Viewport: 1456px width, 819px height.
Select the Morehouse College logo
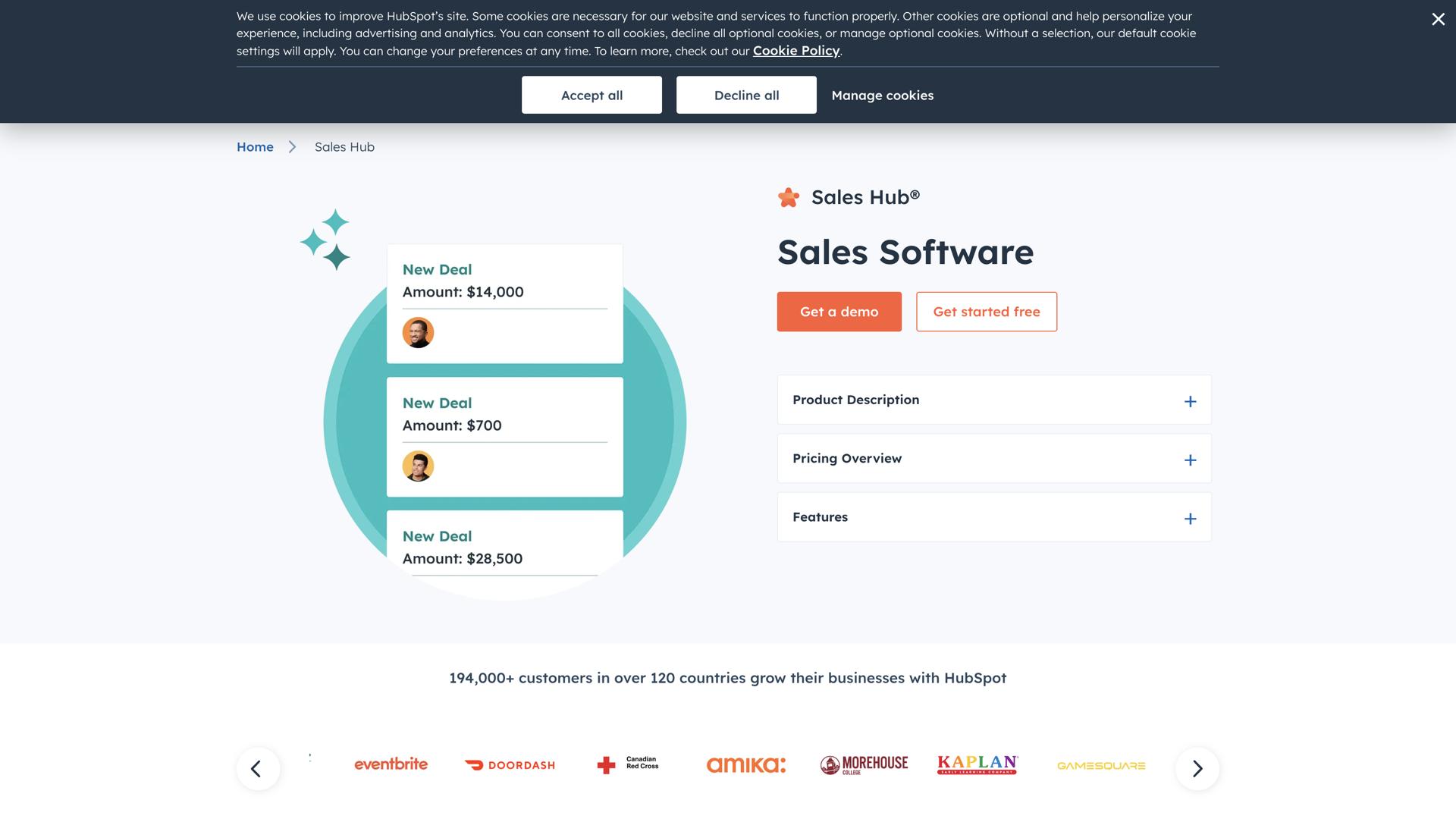(x=863, y=764)
